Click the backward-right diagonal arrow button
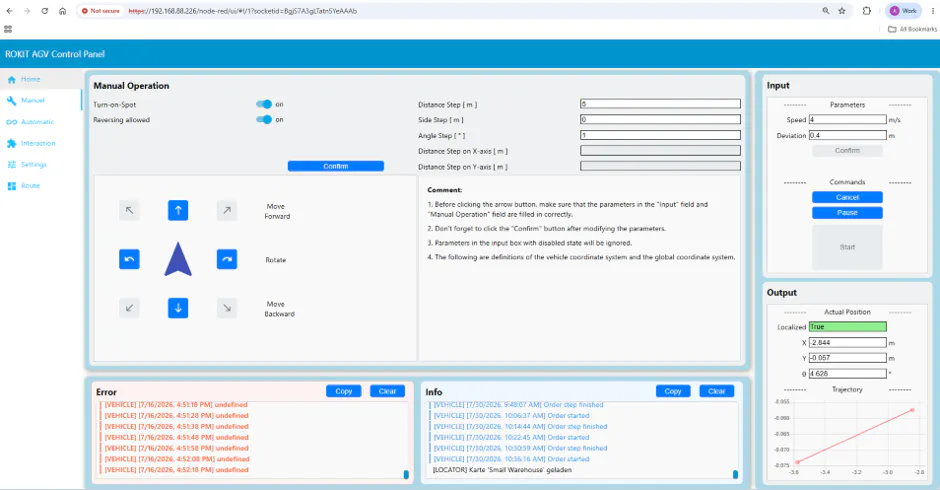This screenshot has width=940, height=490. 227,308
